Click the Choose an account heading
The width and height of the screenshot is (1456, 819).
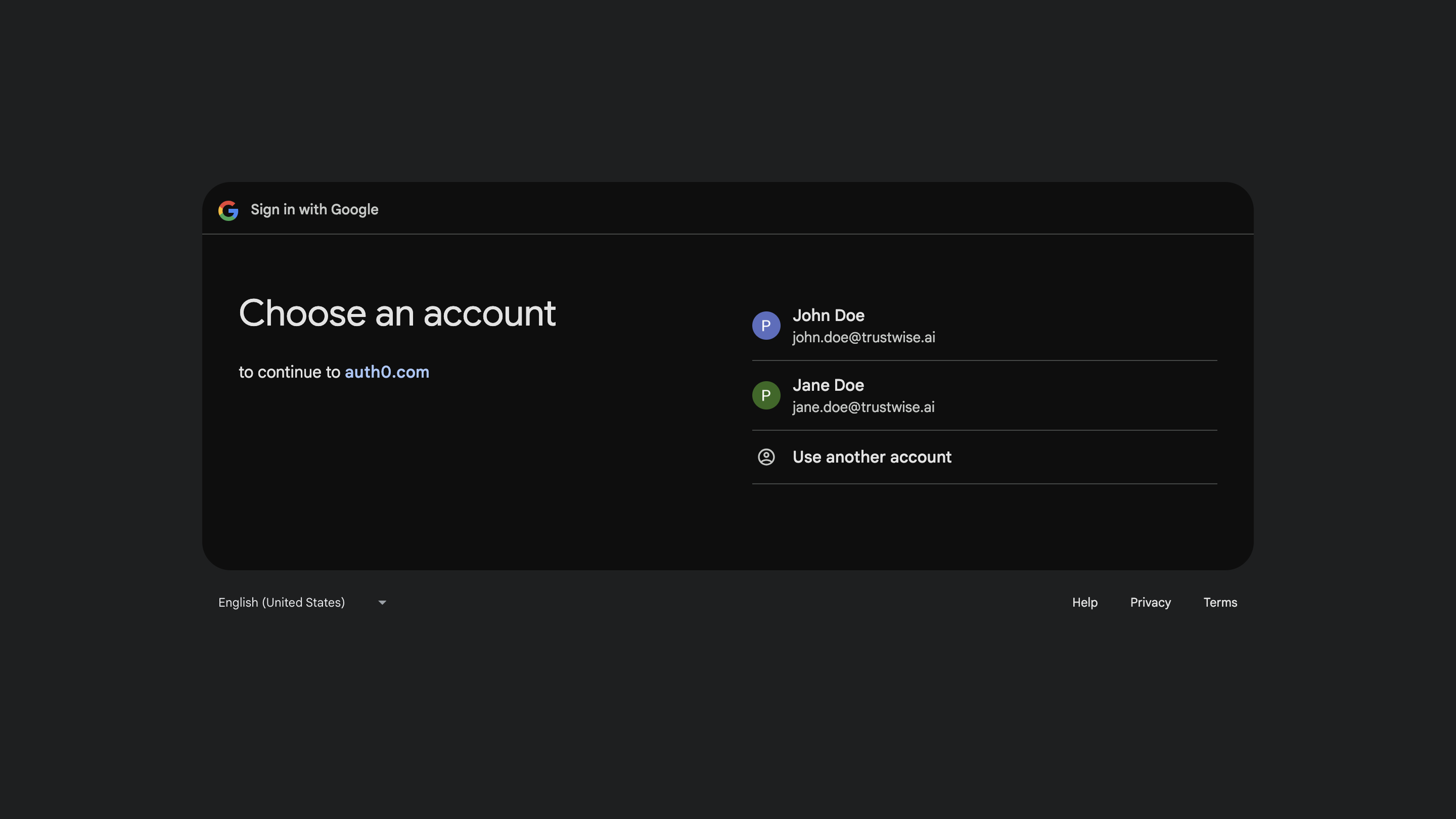(x=397, y=313)
